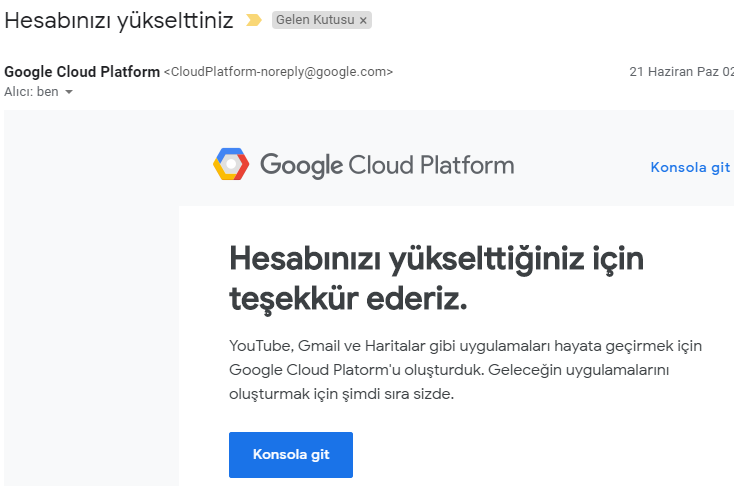The image size is (734, 486).
Task: Click the yellow importance marker icon
Action: click(x=254, y=20)
